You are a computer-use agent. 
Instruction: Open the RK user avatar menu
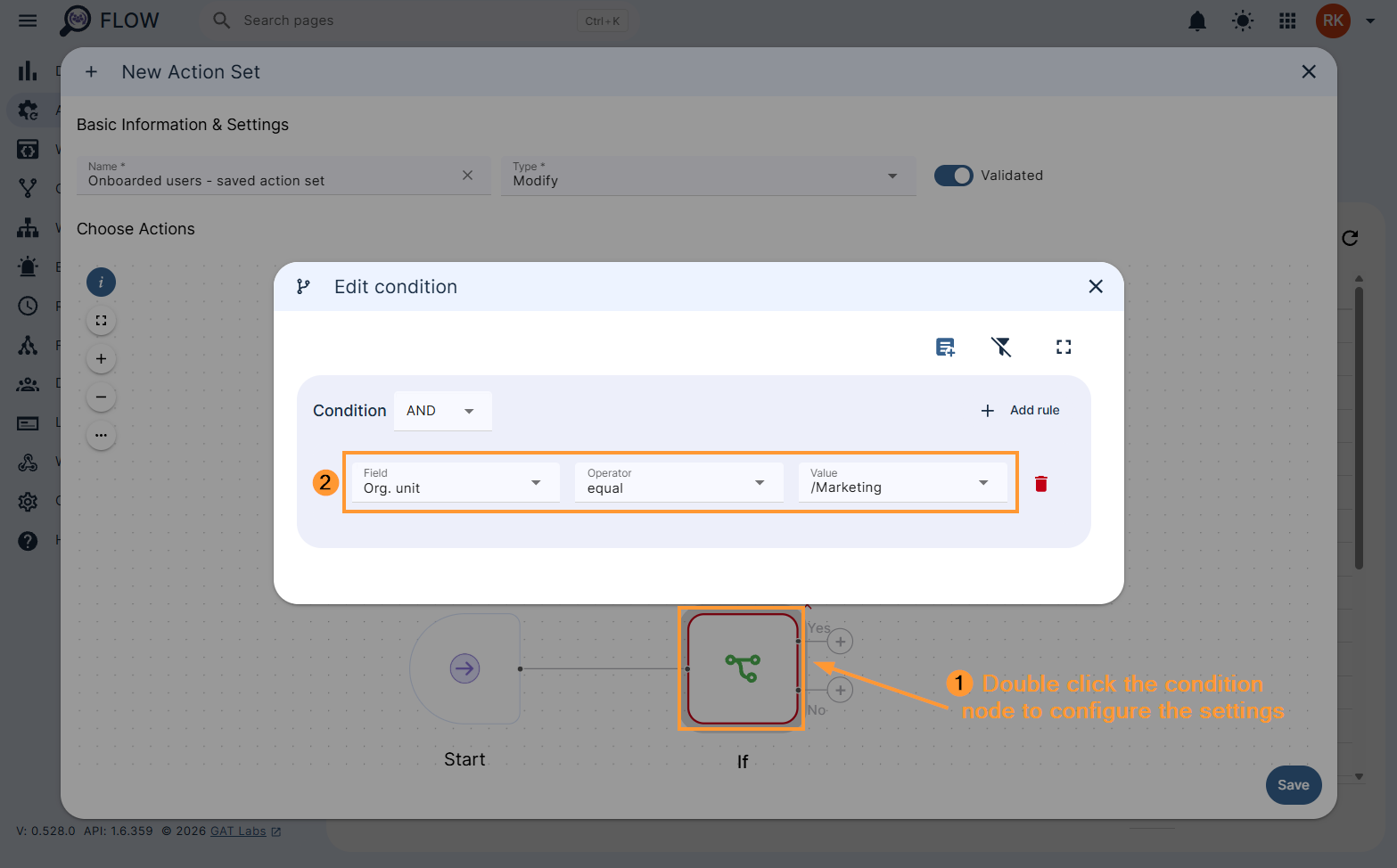click(1333, 20)
